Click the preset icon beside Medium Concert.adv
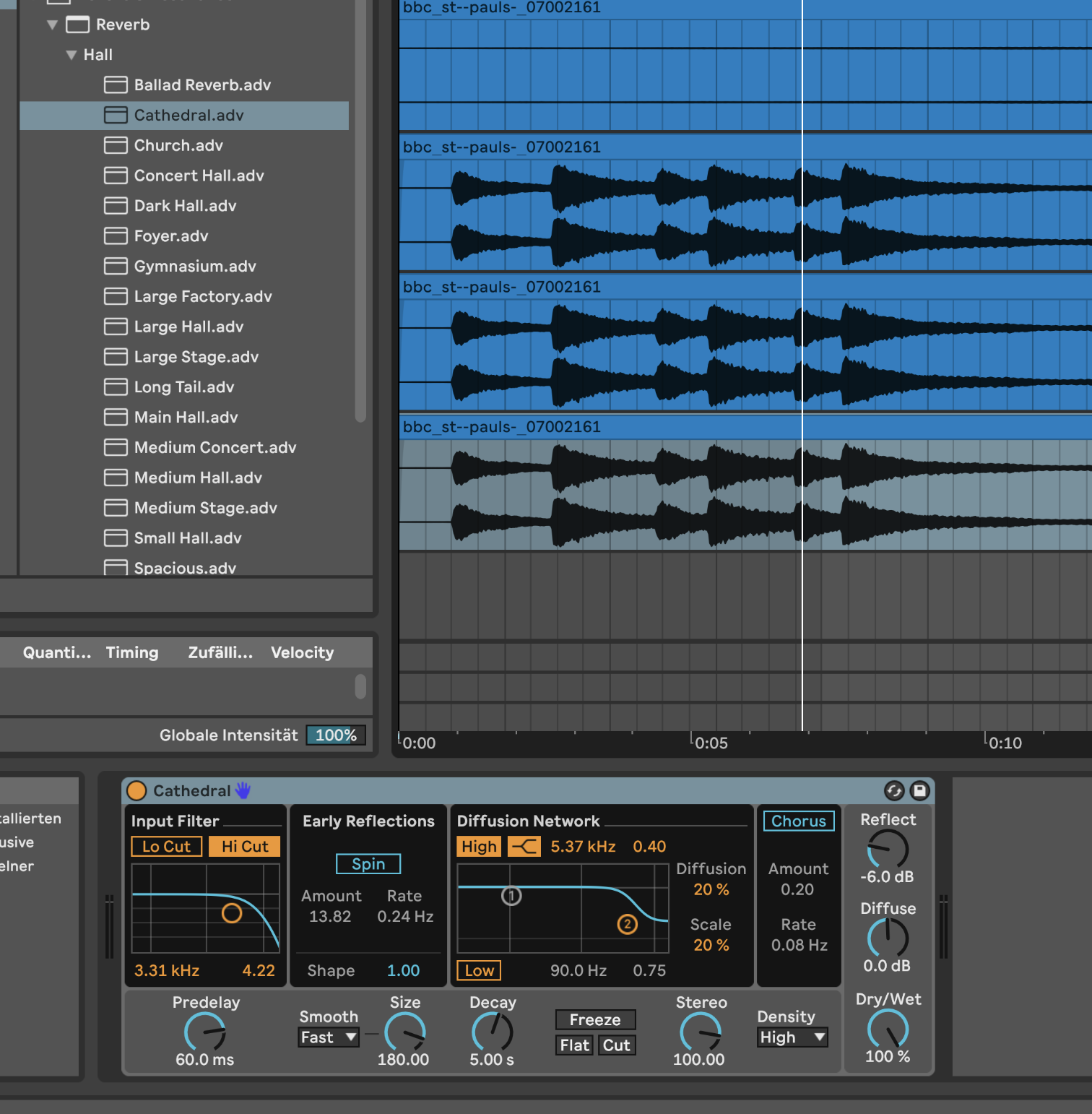Screen dimensions: 1092x1114 (x=116, y=447)
